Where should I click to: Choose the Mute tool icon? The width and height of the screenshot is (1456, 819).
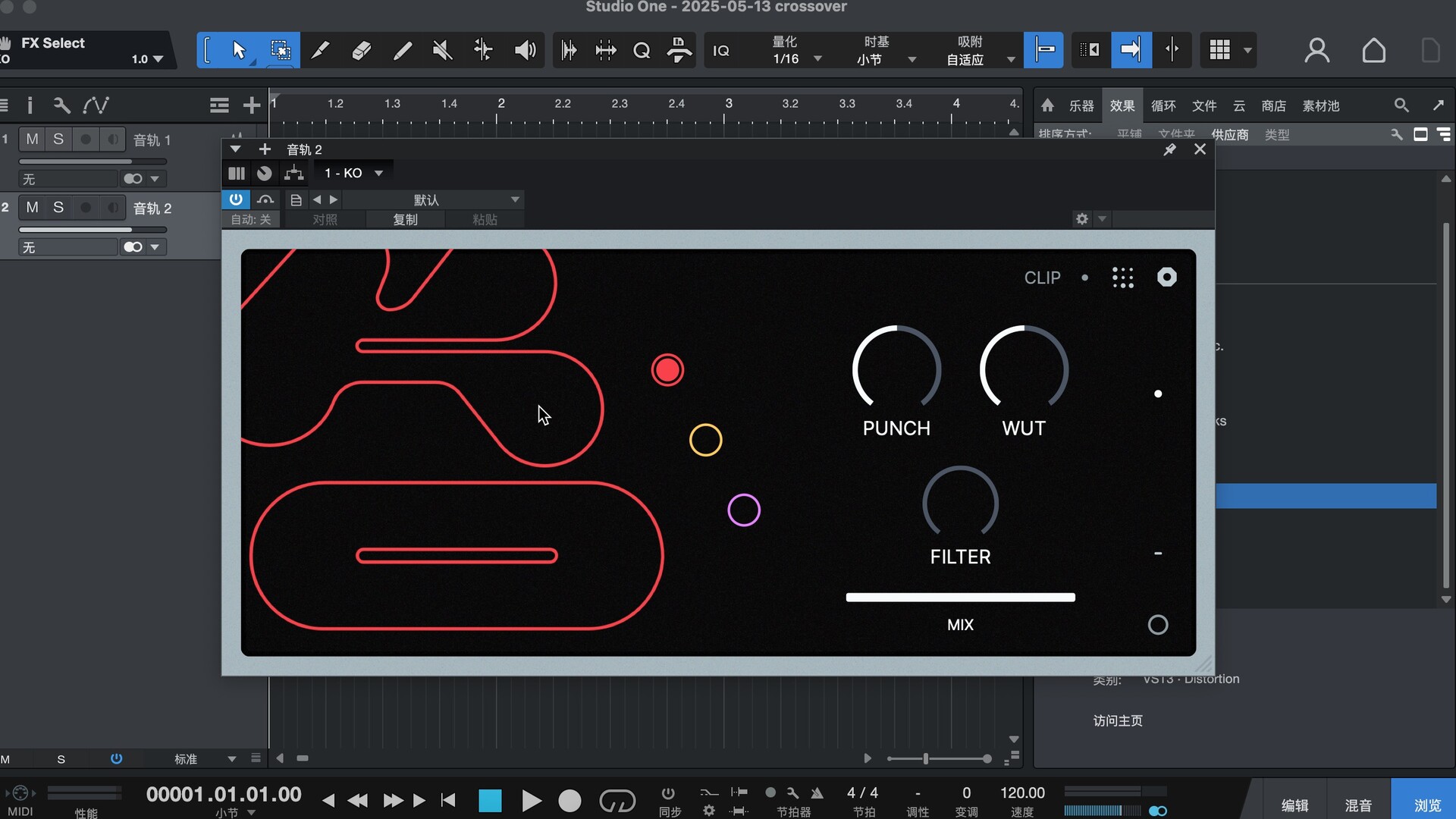click(443, 50)
